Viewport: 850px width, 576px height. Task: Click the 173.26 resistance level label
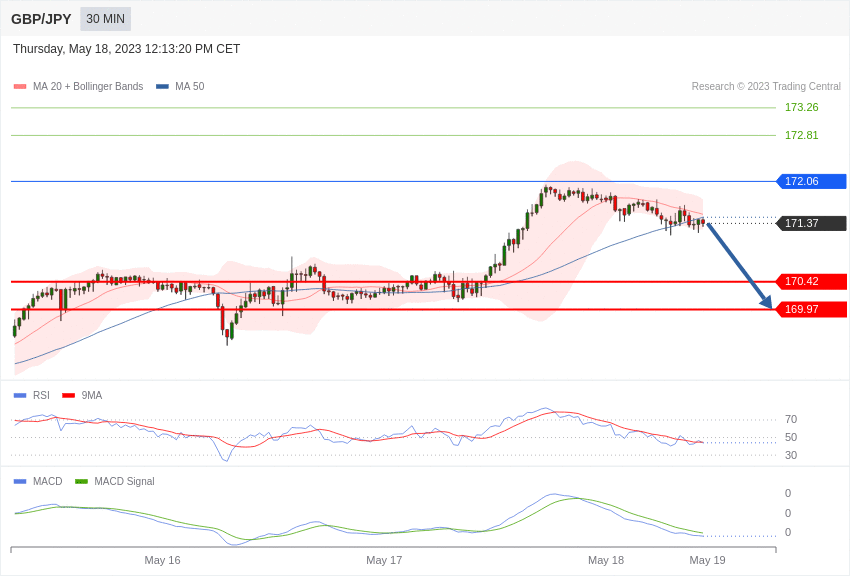[801, 107]
